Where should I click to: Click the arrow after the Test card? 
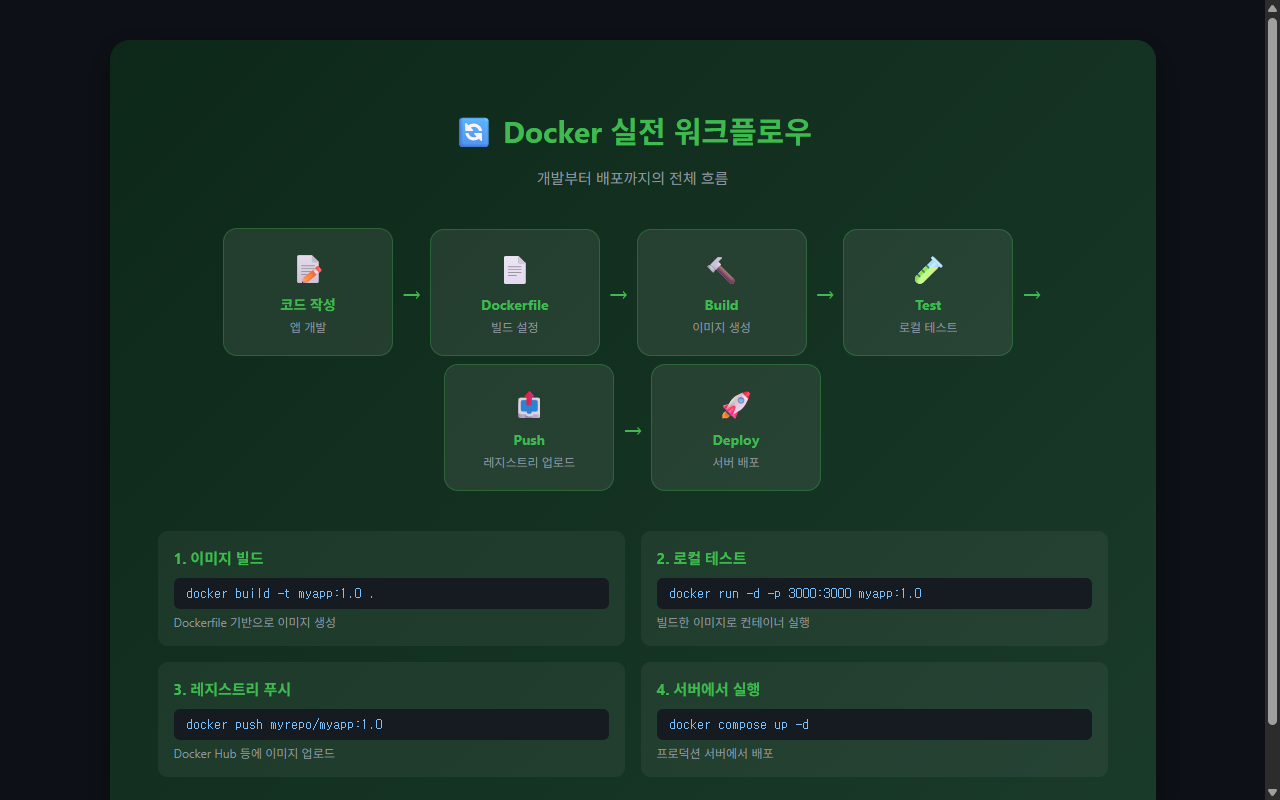tap(1032, 293)
